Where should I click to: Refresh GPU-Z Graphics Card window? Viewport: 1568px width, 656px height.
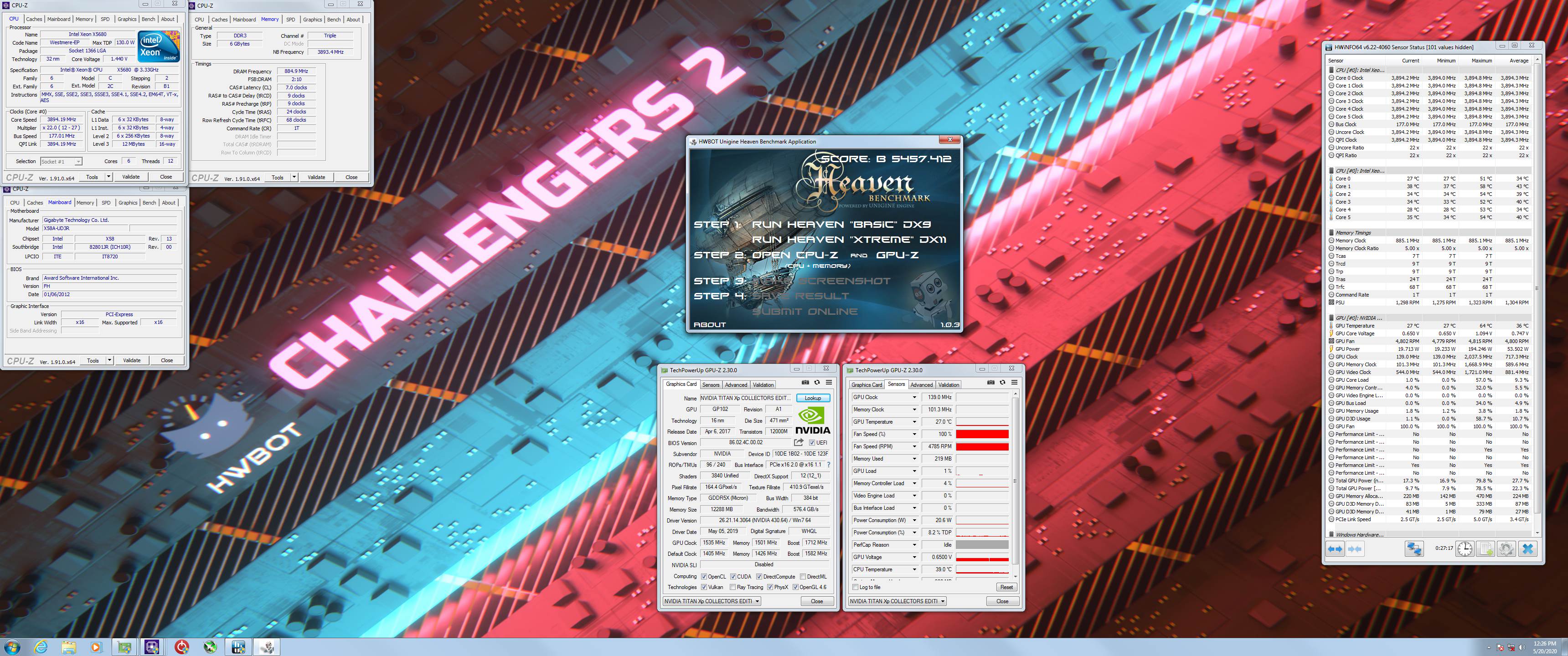click(x=817, y=382)
